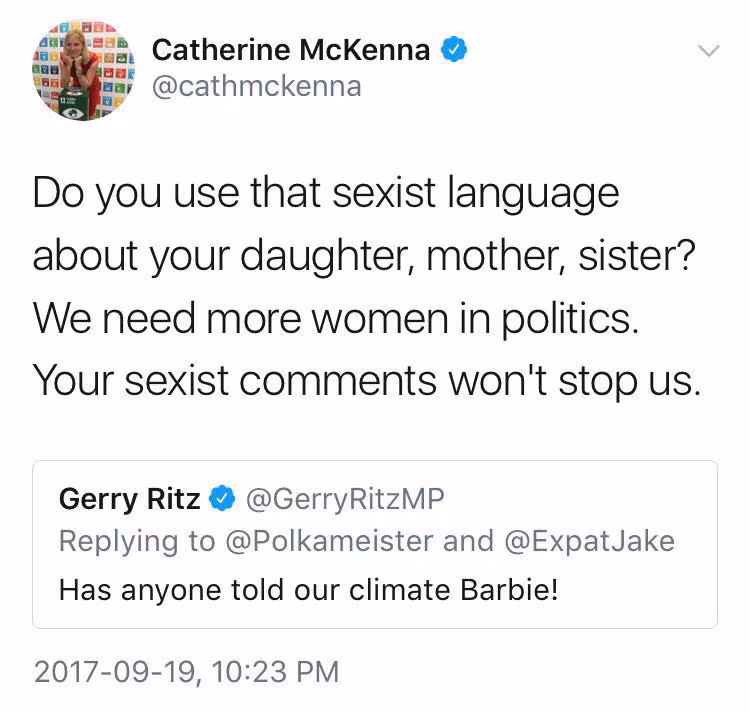Click the line "Do you use that sexist language"
Screen dimensions: 750x712
click(x=326, y=193)
